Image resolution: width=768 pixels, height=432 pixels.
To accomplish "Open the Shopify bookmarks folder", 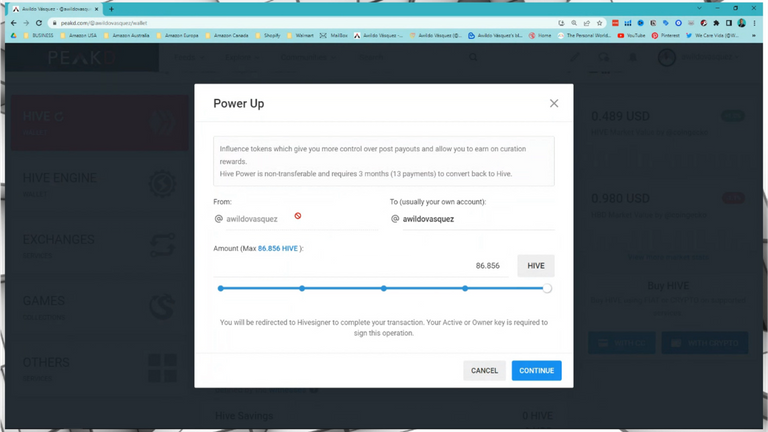I will coord(267,35).
